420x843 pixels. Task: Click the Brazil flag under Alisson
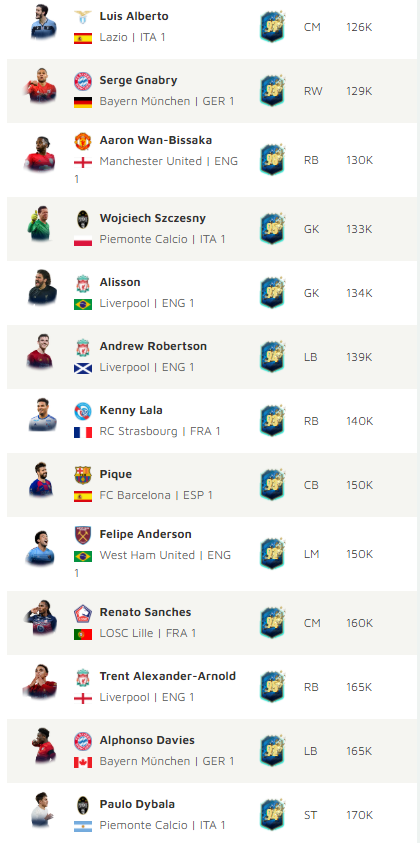click(83, 304)
